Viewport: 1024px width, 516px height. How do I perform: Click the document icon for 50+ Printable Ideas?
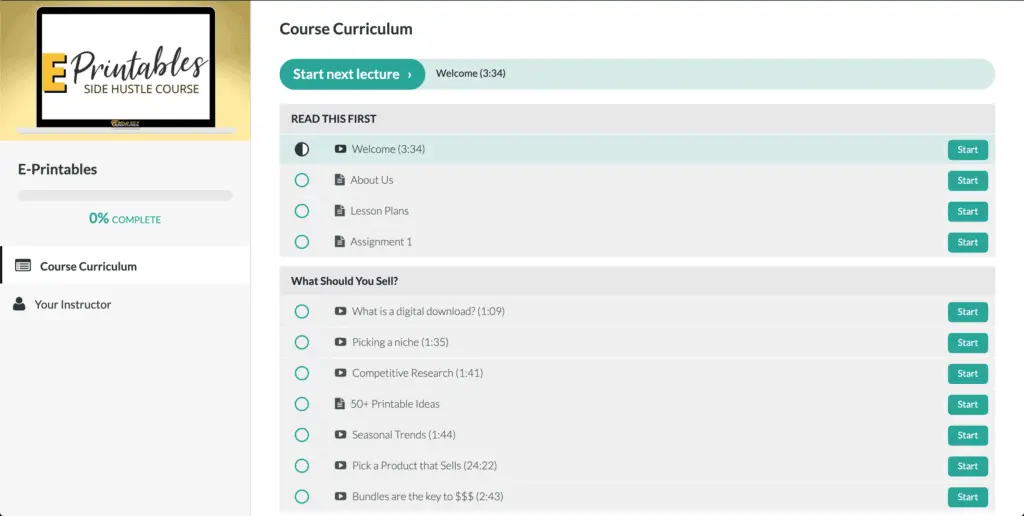point(339,404)
